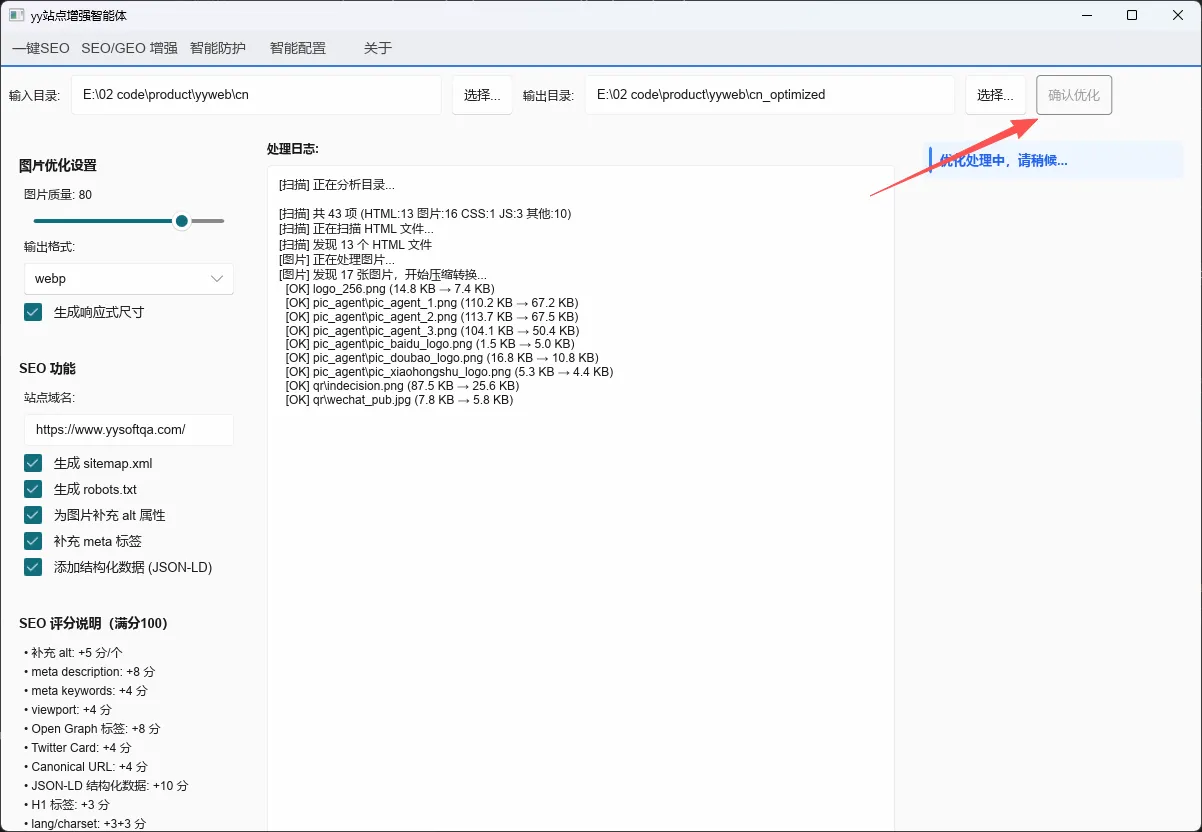This screenshot has width=1202, height=832.
Task: Click 选择... button for input directory
Action: [x=482, y=95]
